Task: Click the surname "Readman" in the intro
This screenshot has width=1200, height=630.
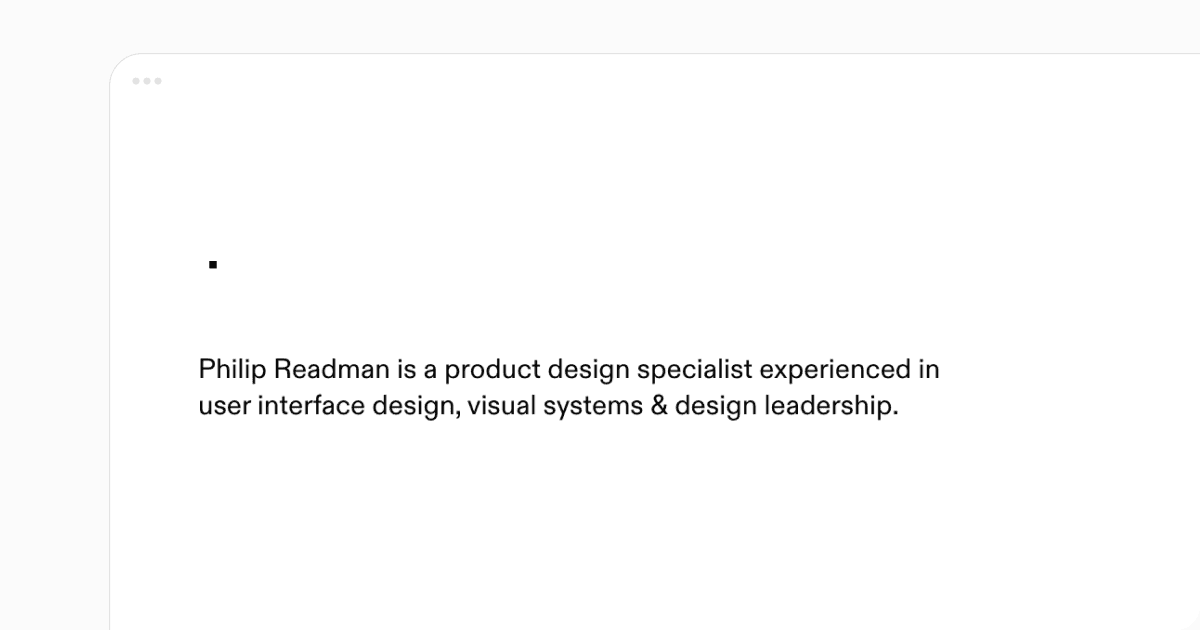Action: click(331, 369)
